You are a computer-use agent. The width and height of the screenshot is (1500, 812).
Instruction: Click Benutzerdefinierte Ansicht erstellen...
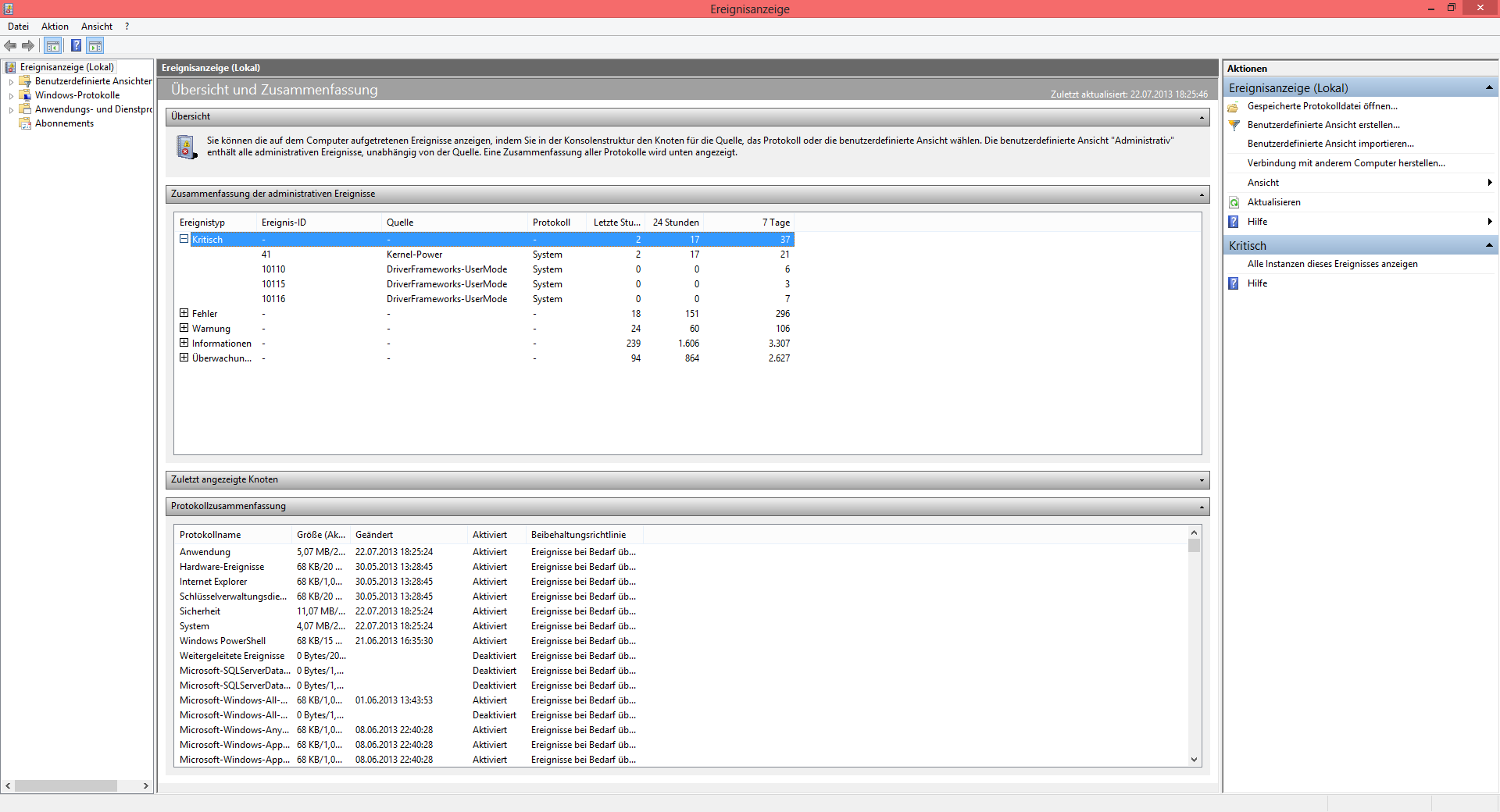(x=1323, y=125)
